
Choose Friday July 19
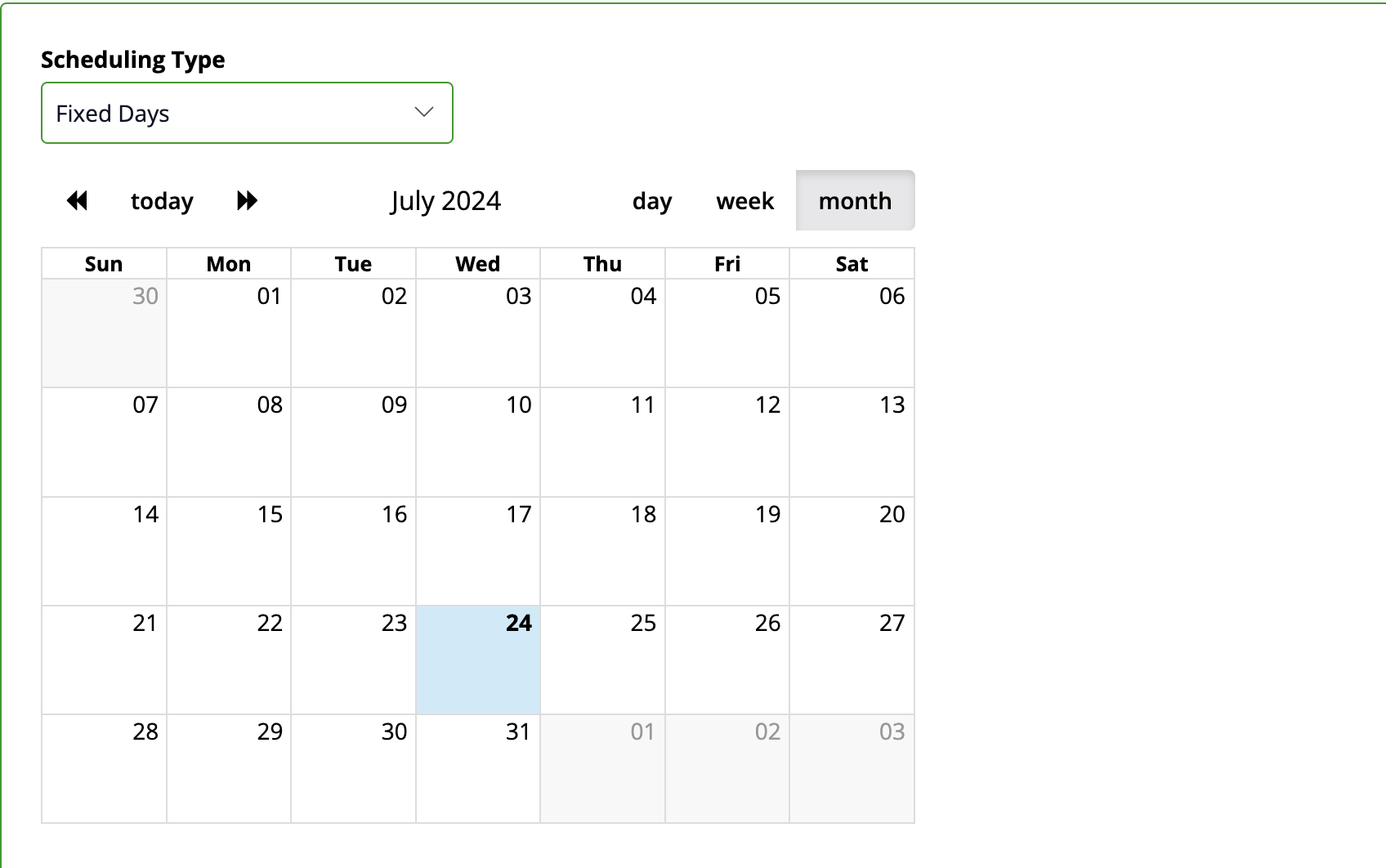(x=727, y=552)
